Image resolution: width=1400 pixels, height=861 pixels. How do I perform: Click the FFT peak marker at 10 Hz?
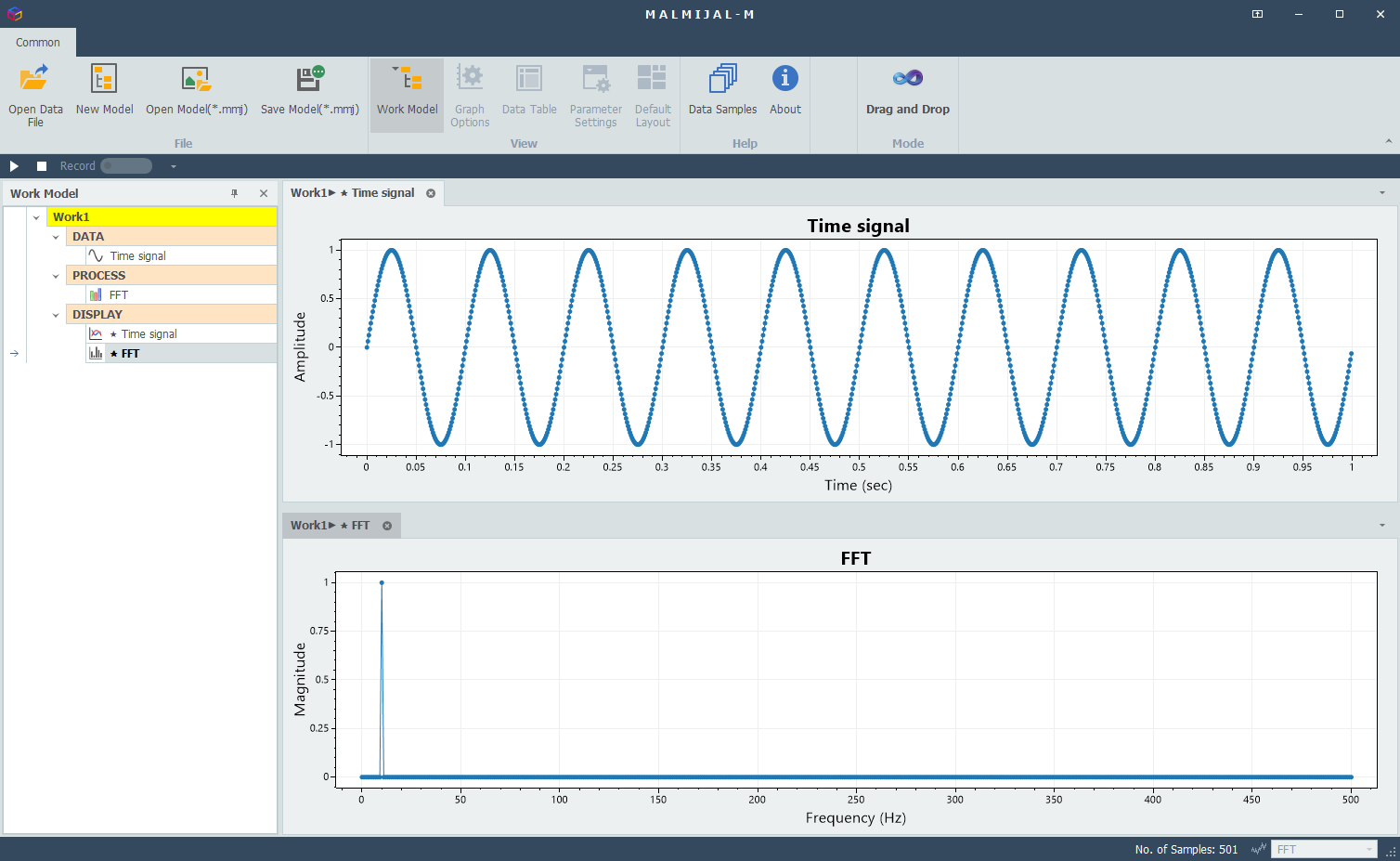382,583
